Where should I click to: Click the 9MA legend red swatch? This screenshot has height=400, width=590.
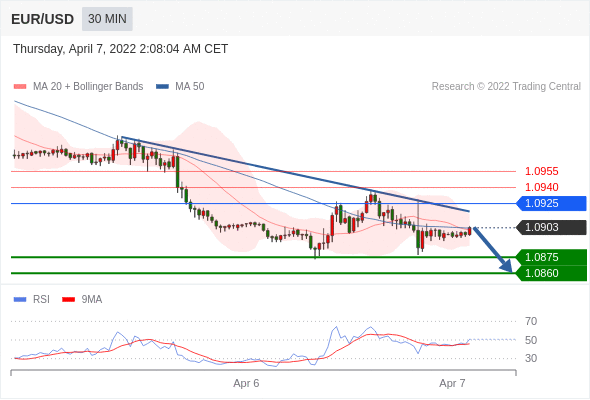coord(68,300)
